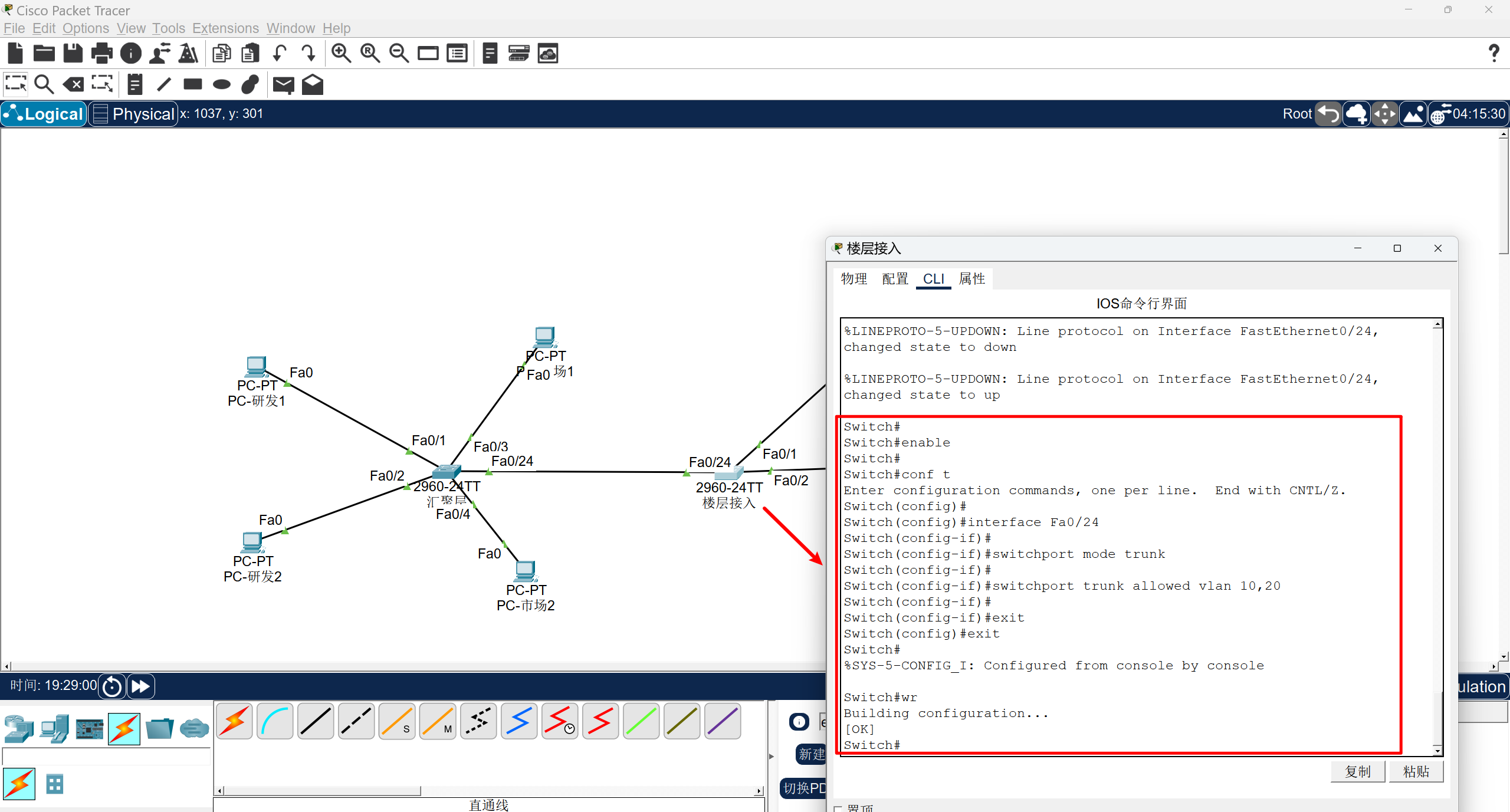Click the Undo arrow icon

[280, 54]
